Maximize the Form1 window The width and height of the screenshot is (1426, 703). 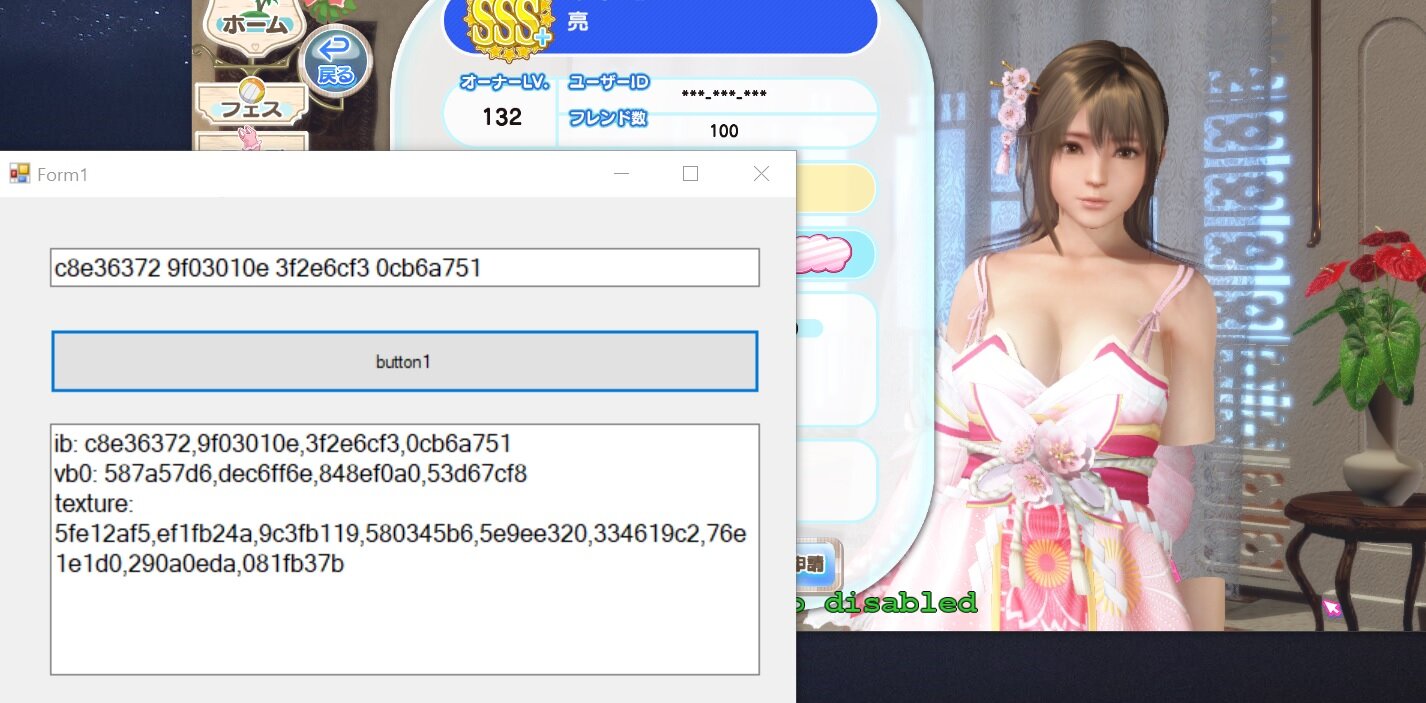tap(690, 174)
